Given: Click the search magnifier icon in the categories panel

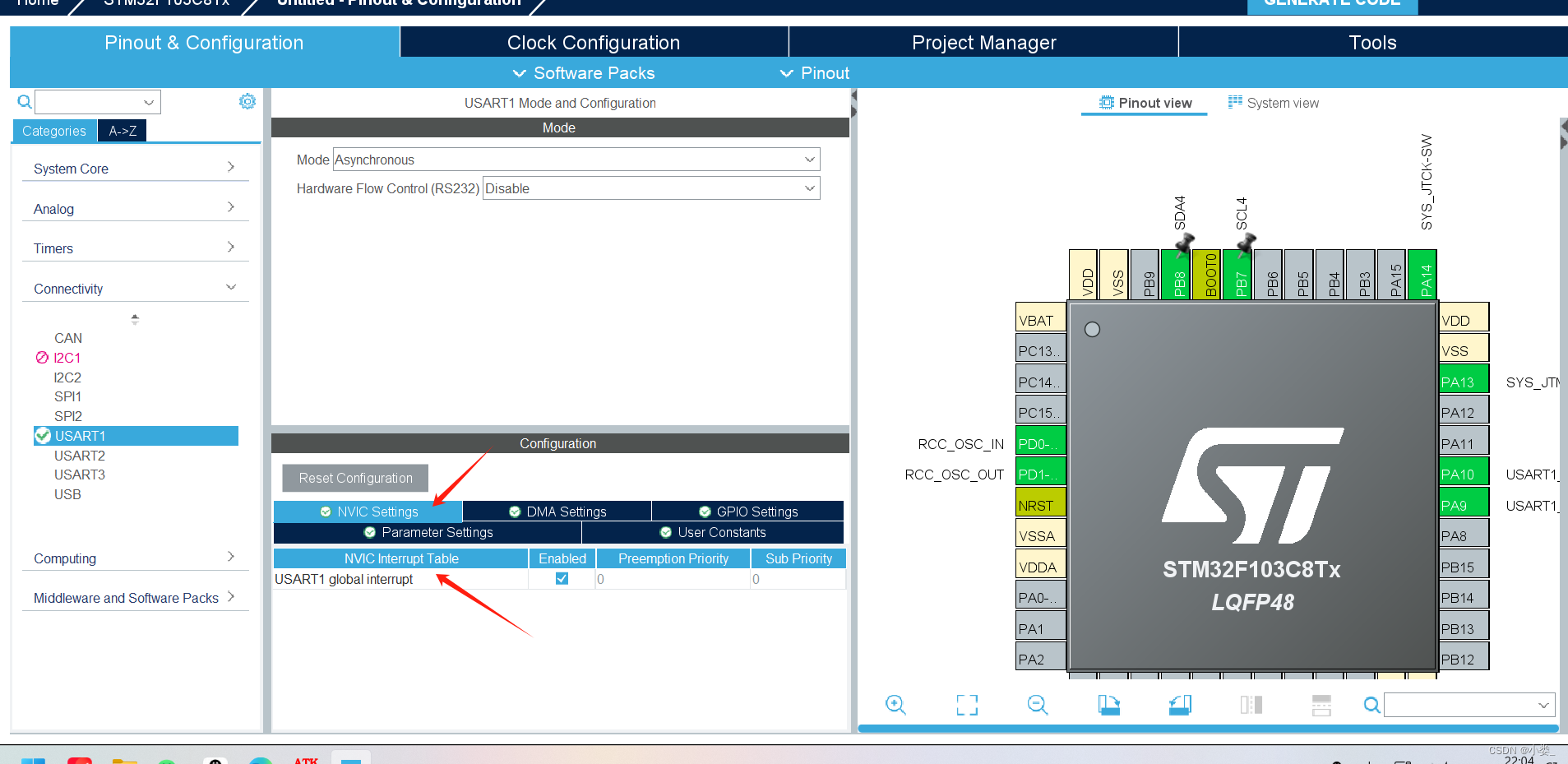Looking at the screenshot, I should 25,102.
